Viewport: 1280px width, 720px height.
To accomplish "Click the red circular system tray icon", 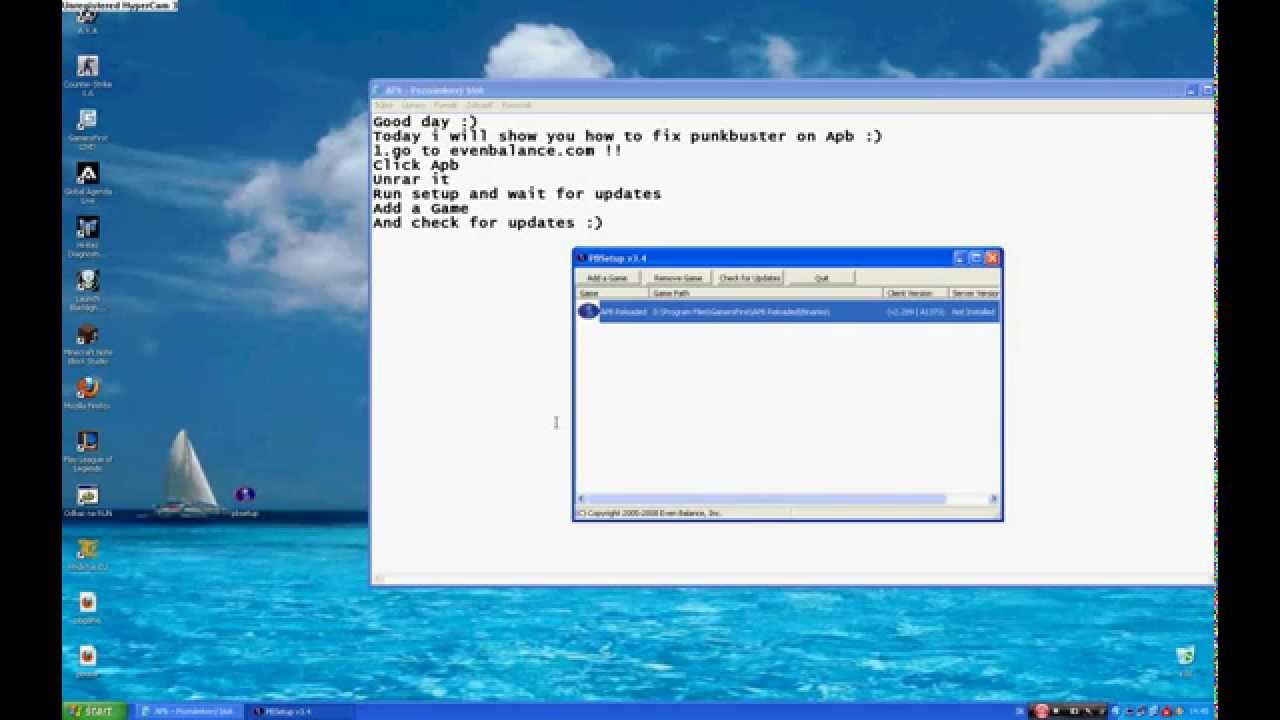I will pyautogui.click(x=1041, y=711).
